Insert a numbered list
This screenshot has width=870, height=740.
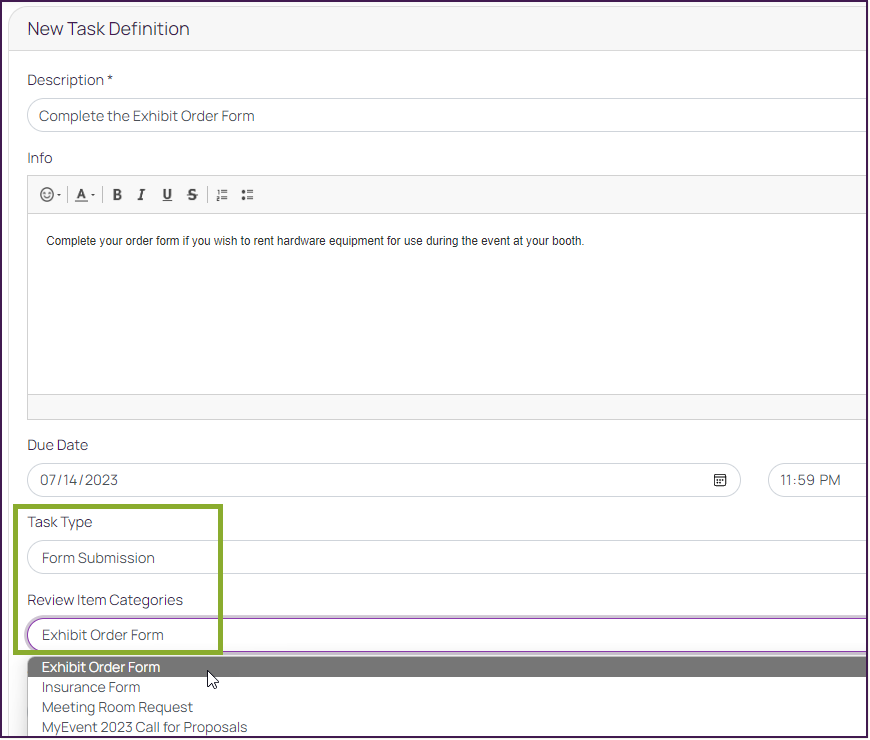tap(222, 195)
